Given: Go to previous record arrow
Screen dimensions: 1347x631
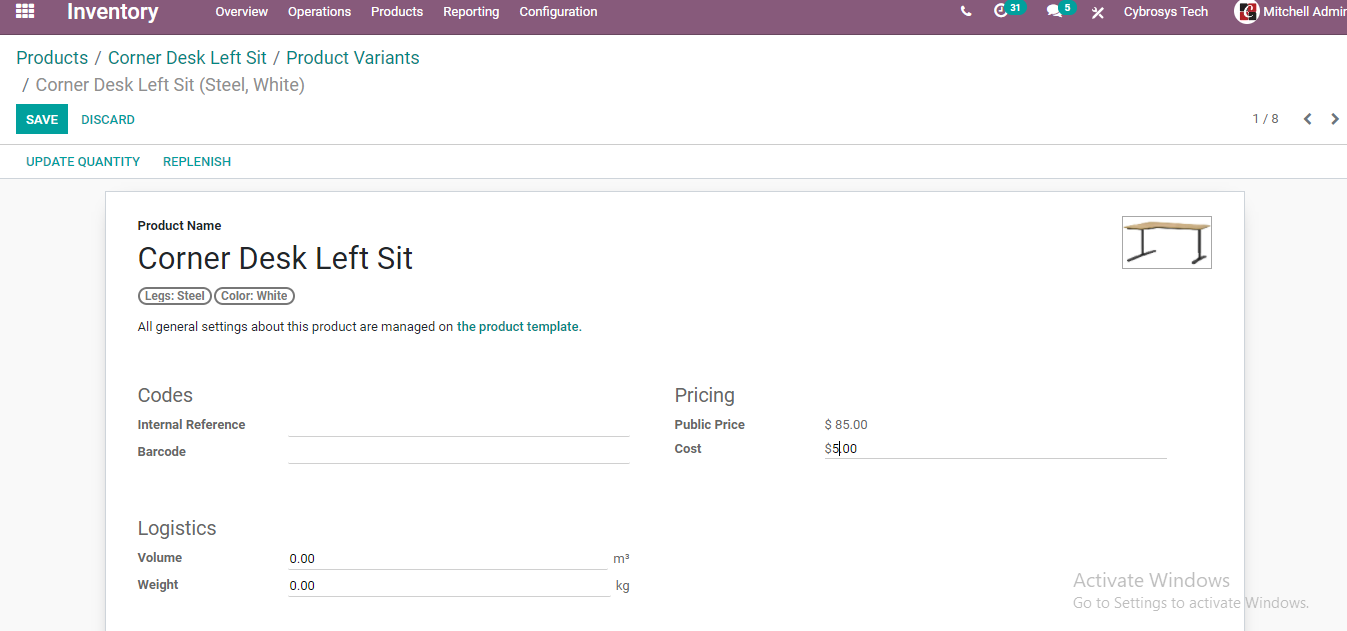Looking at the screenshot, I should coord(1307,119).
